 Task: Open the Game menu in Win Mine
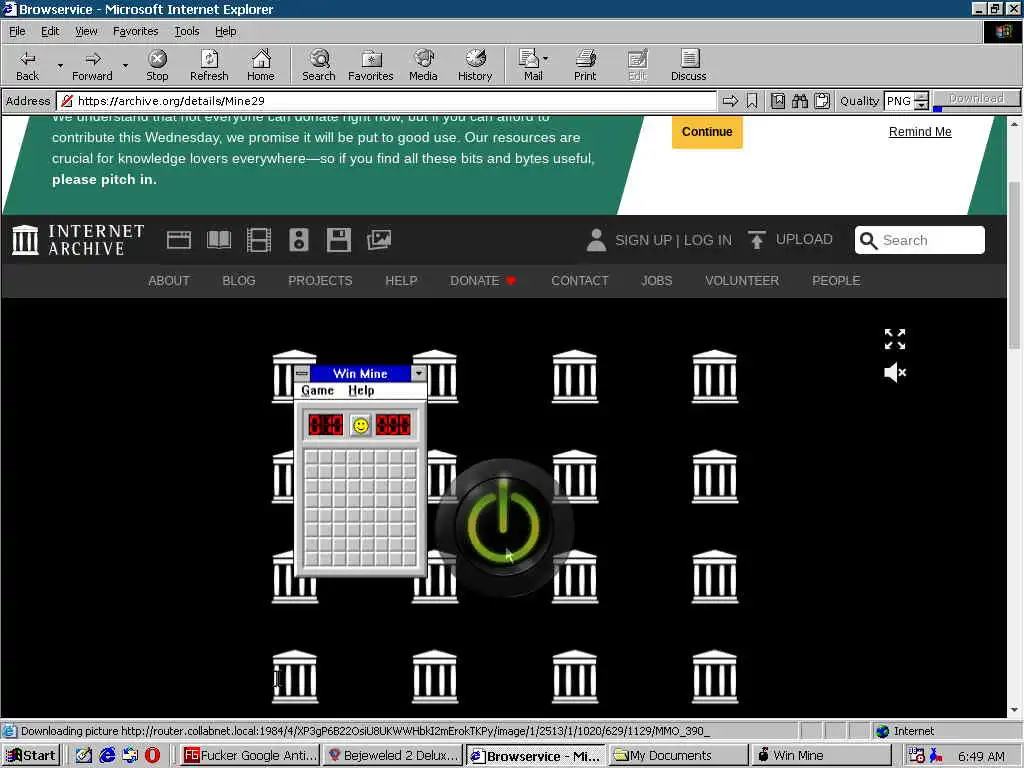pos(317,391)
